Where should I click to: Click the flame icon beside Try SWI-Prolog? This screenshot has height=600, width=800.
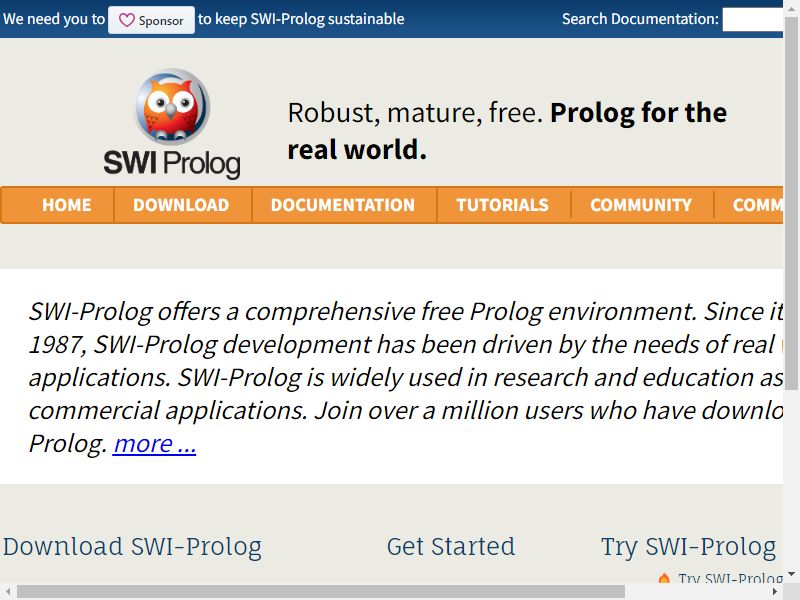pos(664,579)
